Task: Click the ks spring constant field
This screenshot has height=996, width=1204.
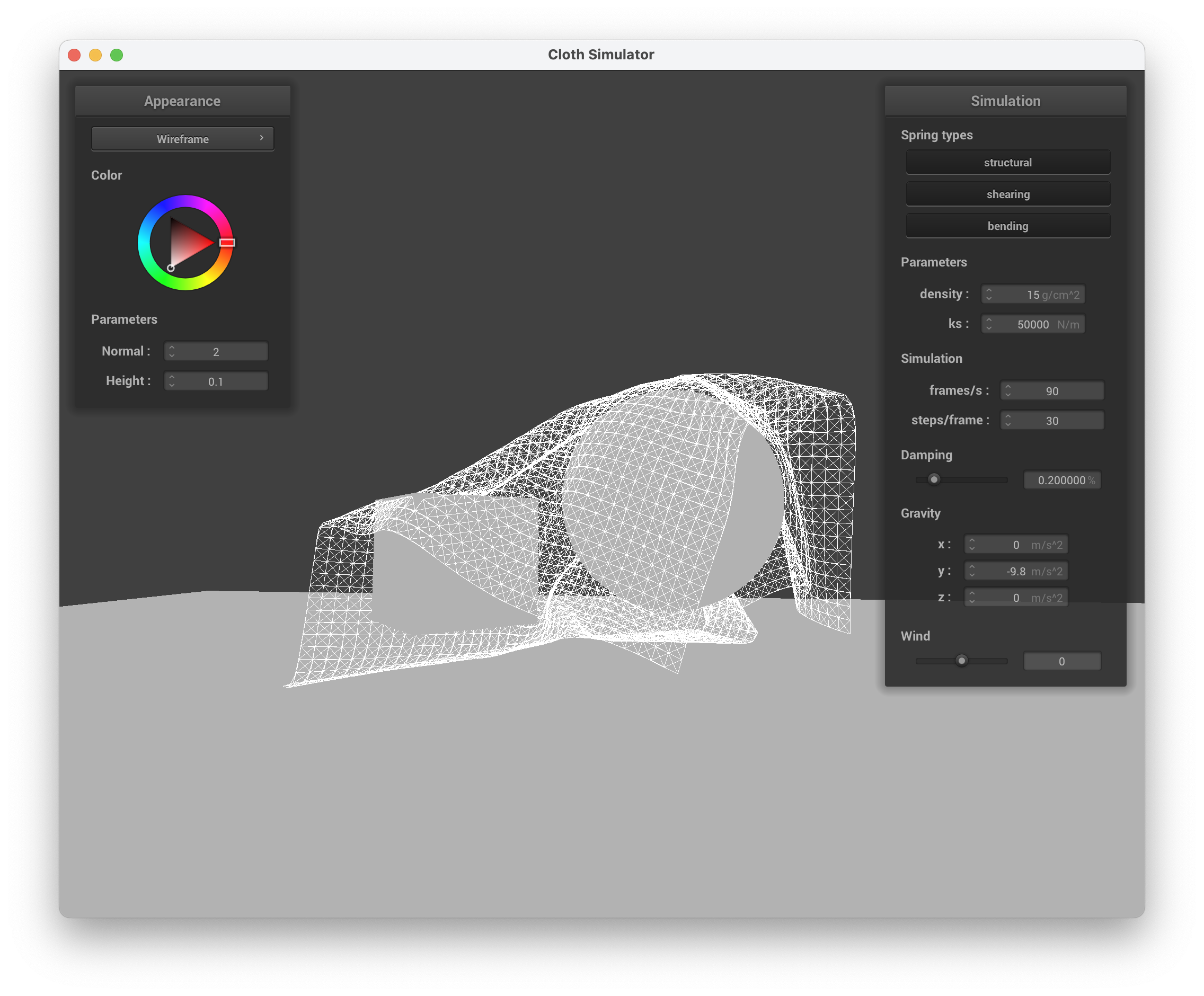Action: [1033, 324]
